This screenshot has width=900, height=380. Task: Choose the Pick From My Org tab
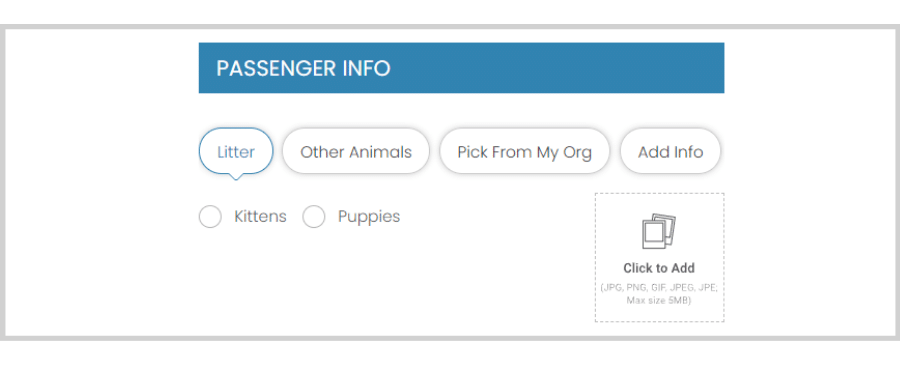(525, 152)
